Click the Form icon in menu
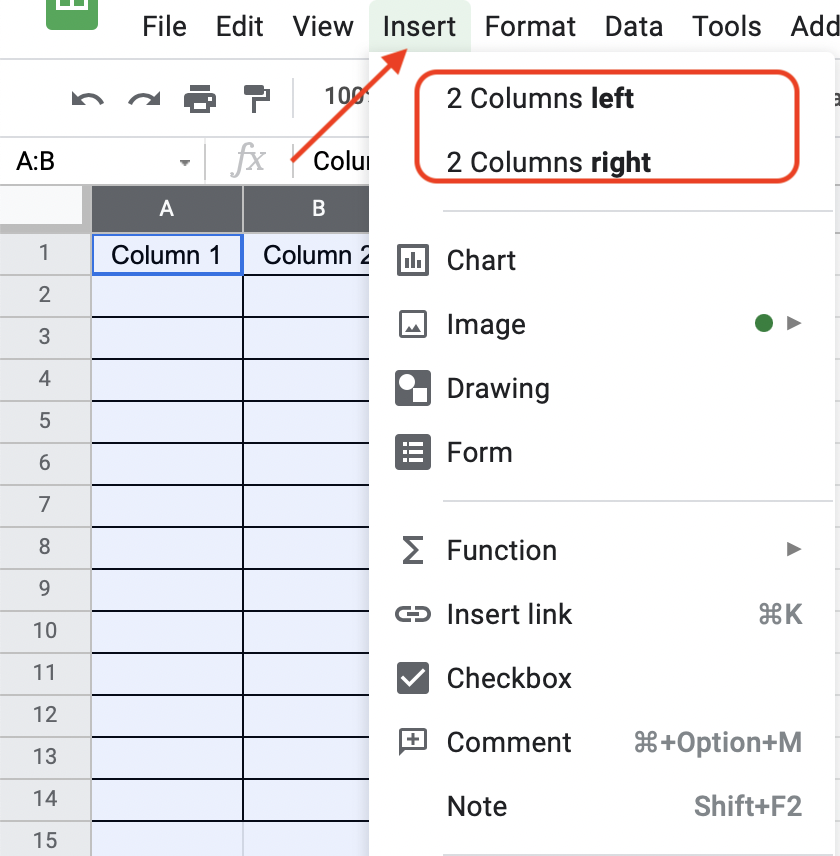 [x=413, y=452]
